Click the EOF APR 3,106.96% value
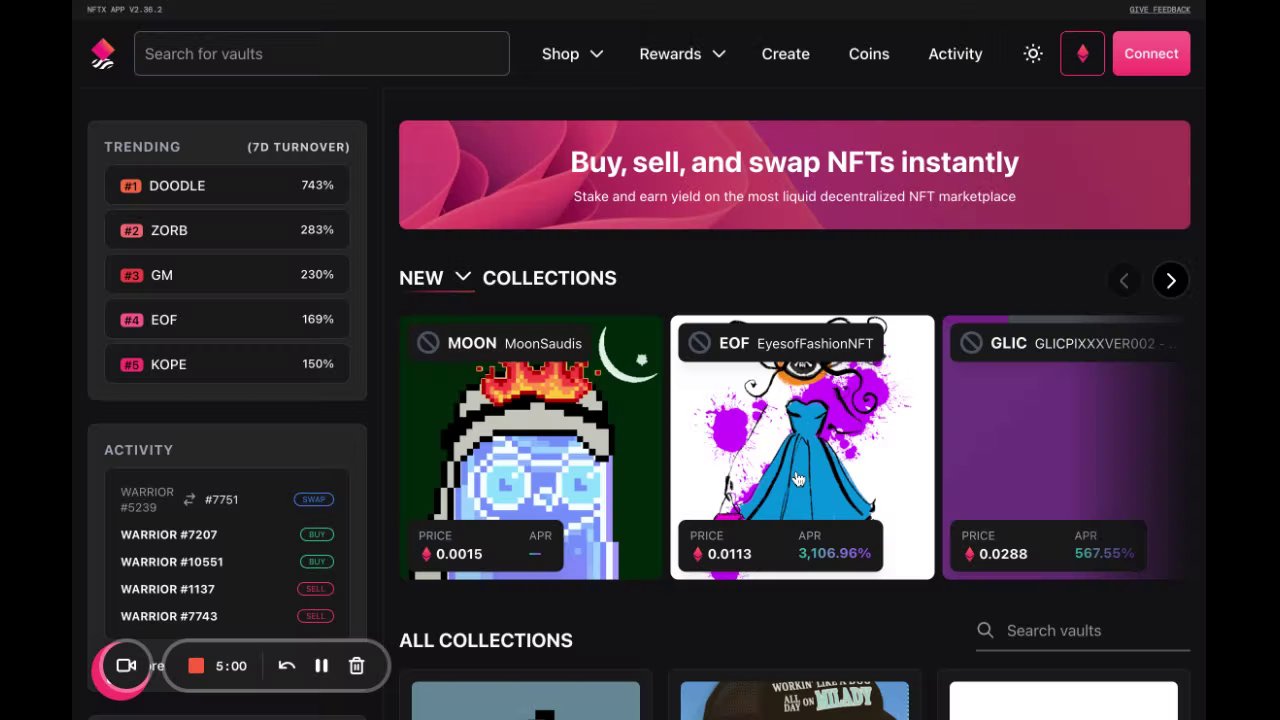The image size is (1280, 720). [x=834, y=553]
